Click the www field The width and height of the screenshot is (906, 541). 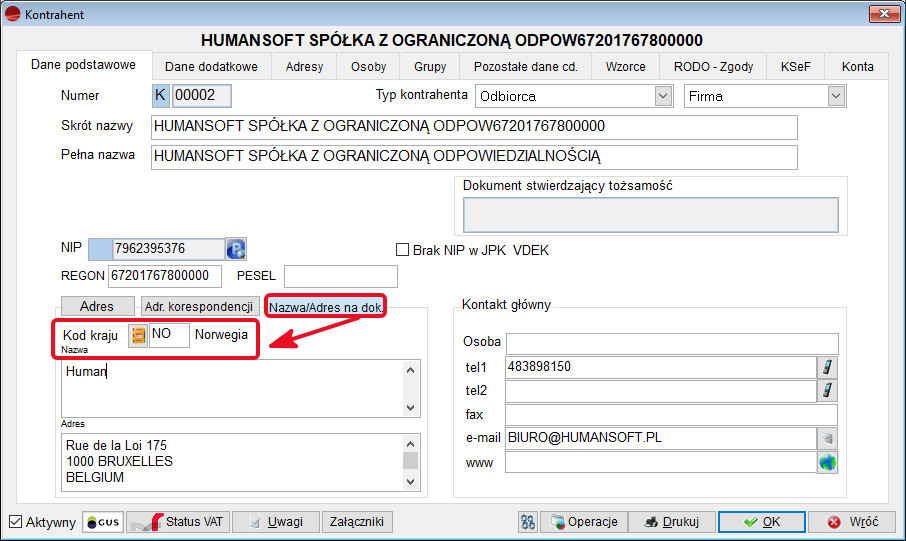660,462
